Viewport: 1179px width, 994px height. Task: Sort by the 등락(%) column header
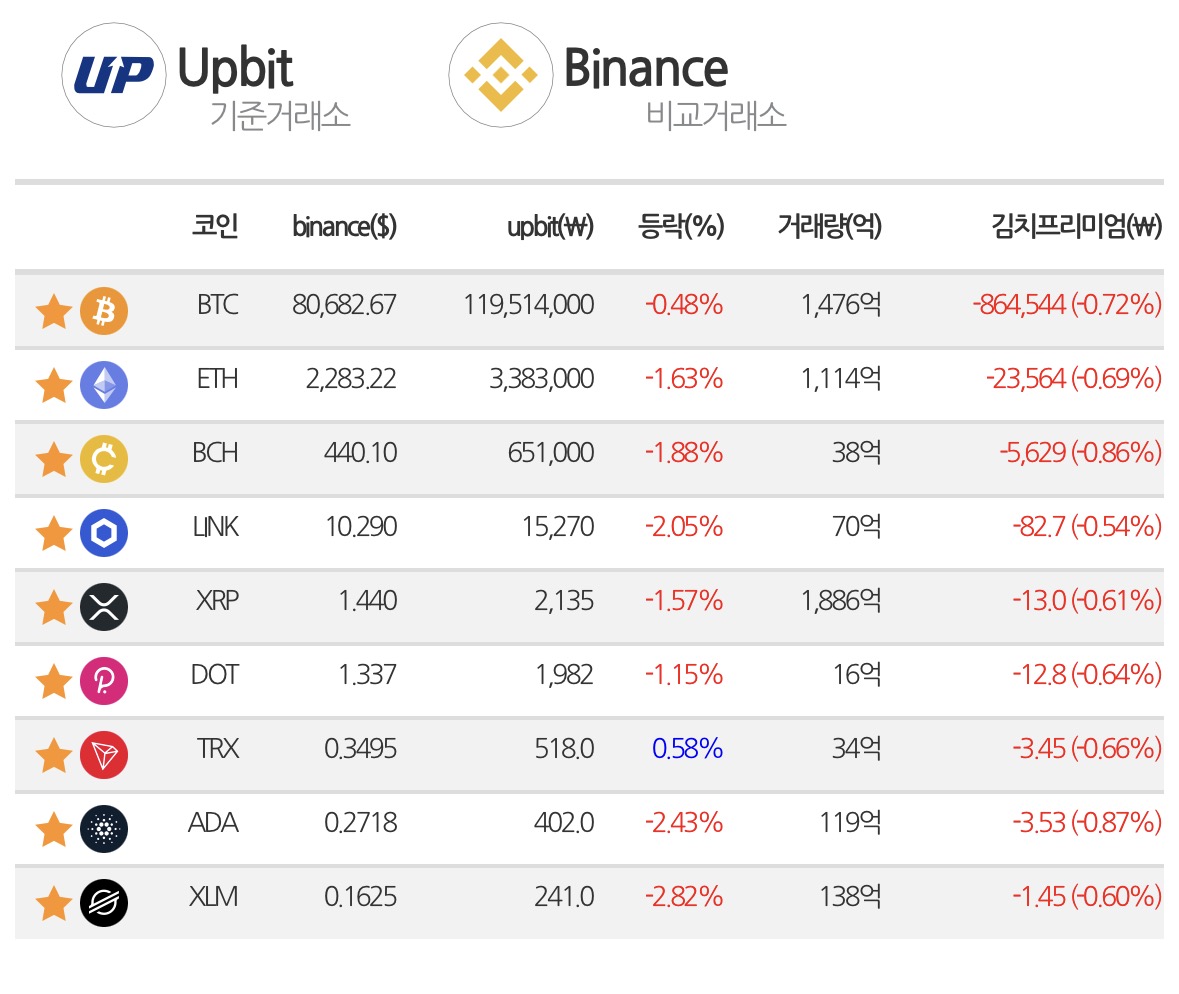click(x=681, y=226)
